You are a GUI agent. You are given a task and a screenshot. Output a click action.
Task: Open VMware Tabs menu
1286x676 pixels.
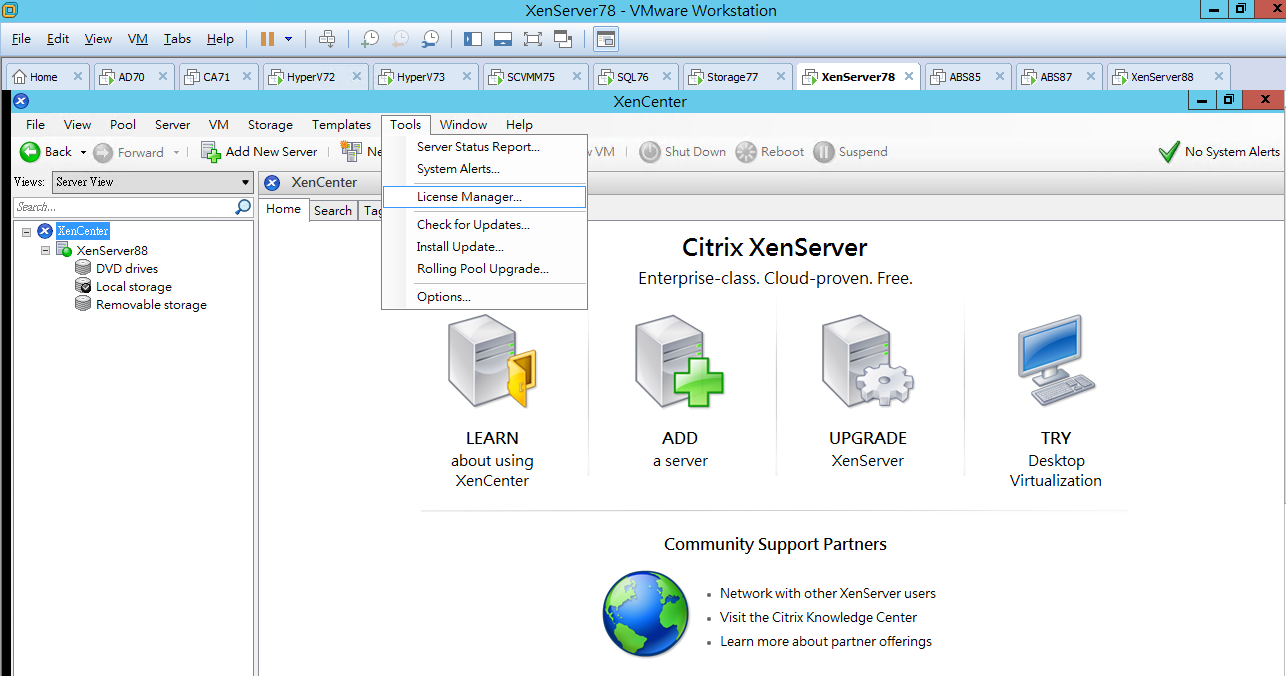coord(177,39)
